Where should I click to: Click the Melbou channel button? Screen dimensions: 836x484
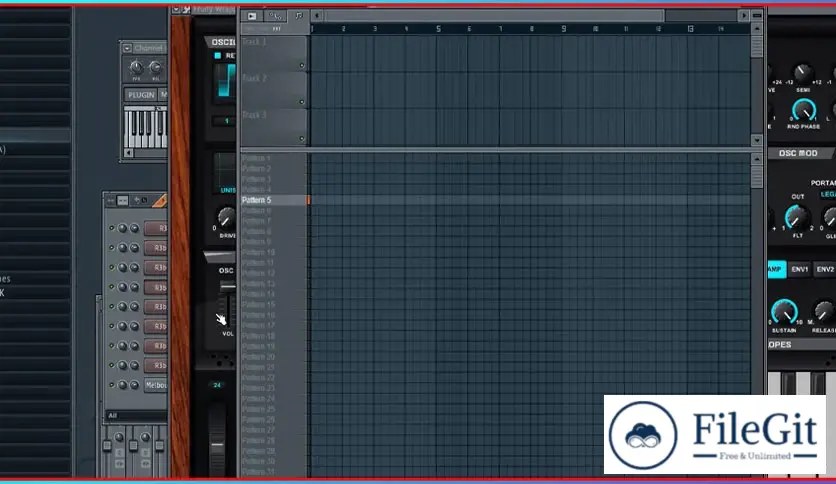tap(156, 385)
